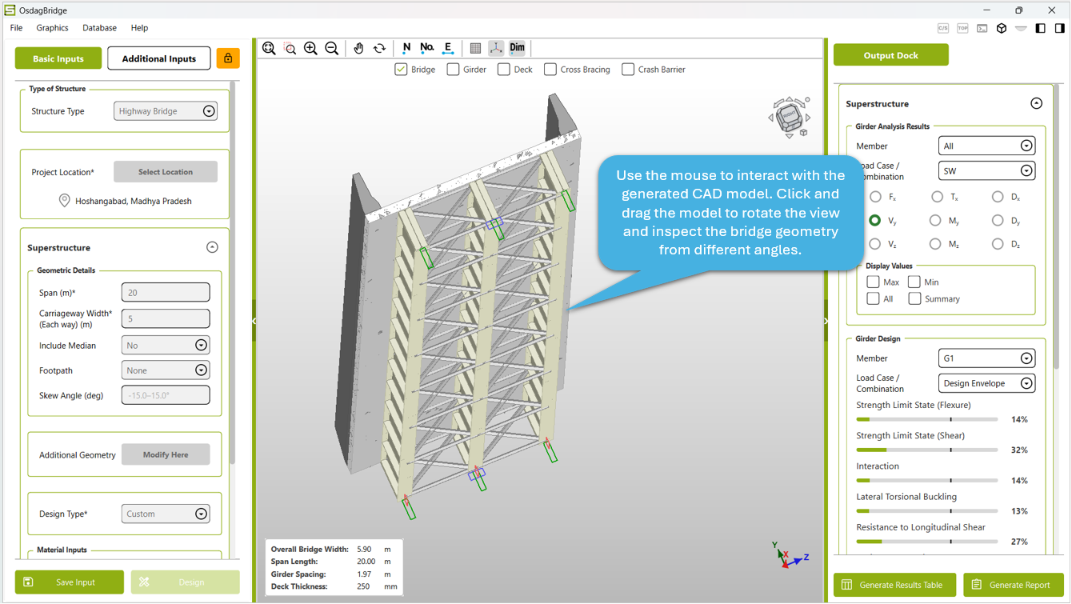The image size is (1071, 604).
Task: Activate the rotate view tool
Action: 380,48
